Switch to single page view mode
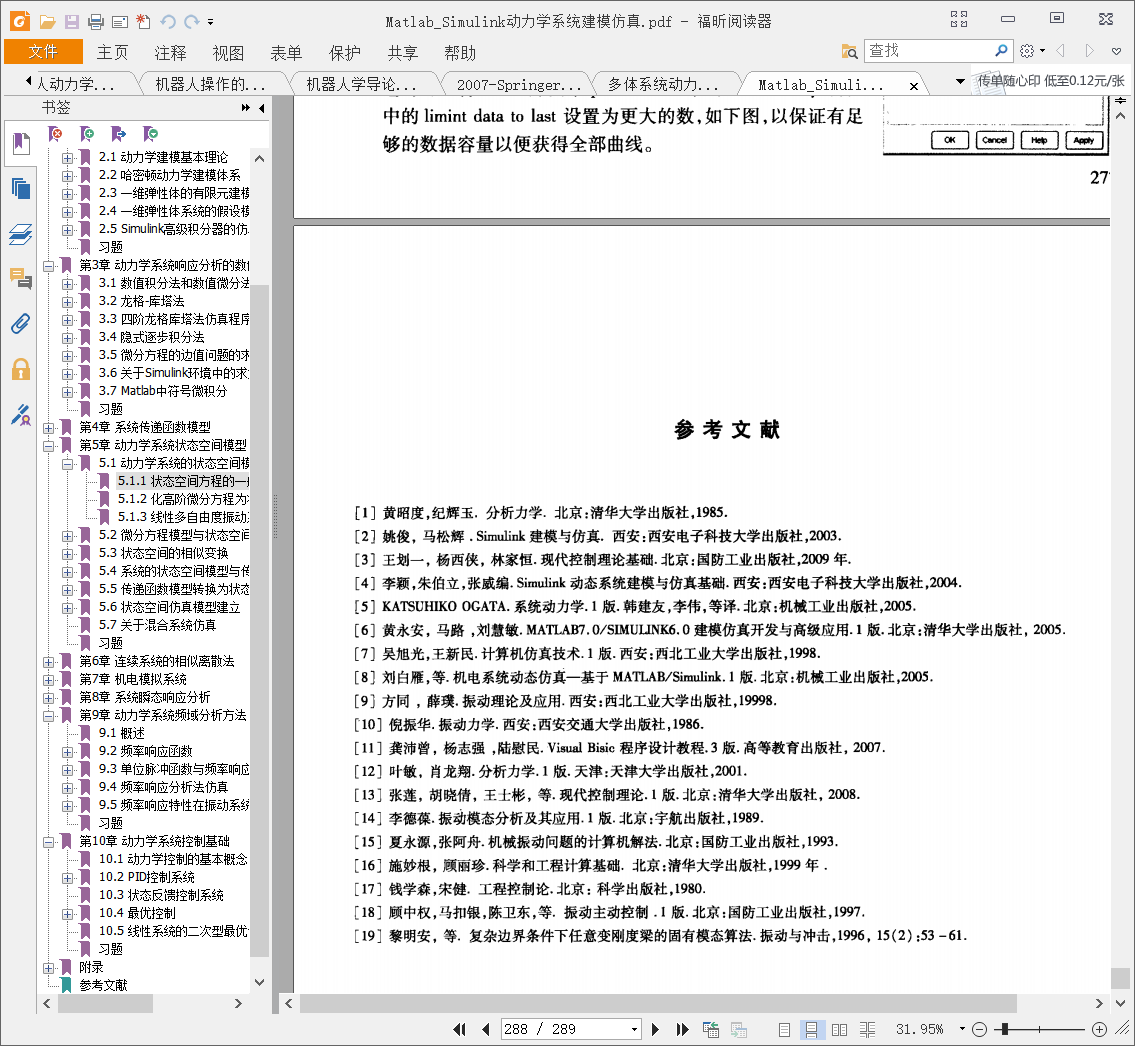 (x=784, y=1029)
